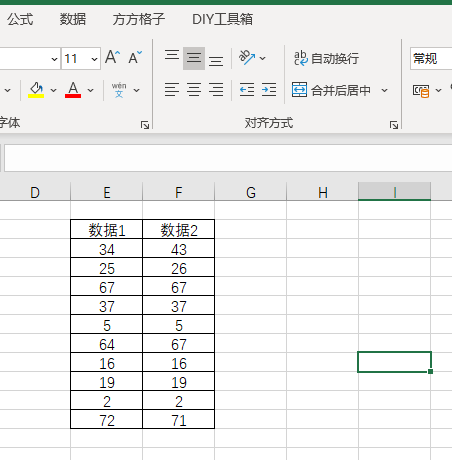
Task: Click the accounting number format icon
Action: 421,90
